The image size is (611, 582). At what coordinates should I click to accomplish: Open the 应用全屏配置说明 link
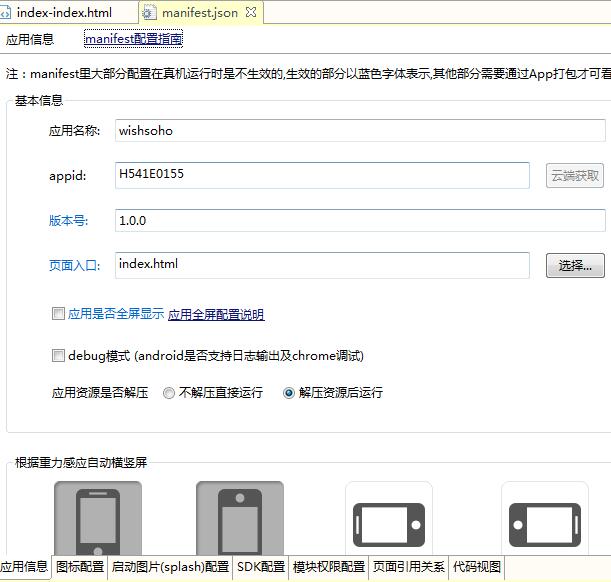click(x=216, y=314)
